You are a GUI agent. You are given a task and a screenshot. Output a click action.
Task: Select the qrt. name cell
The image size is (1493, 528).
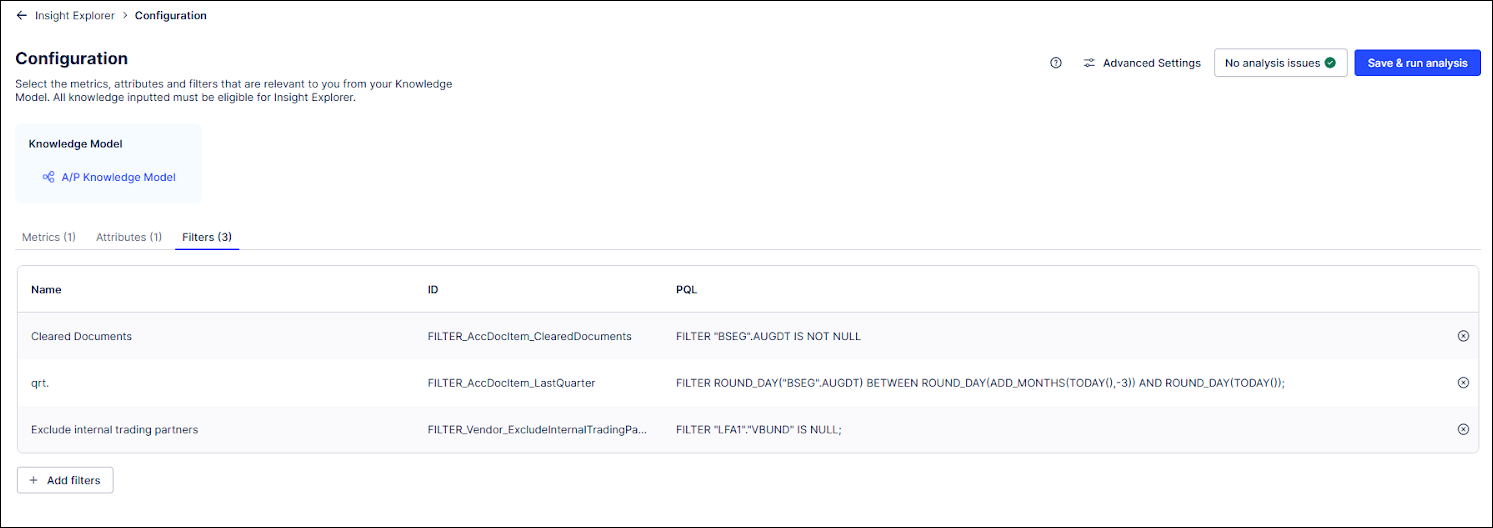40,383
